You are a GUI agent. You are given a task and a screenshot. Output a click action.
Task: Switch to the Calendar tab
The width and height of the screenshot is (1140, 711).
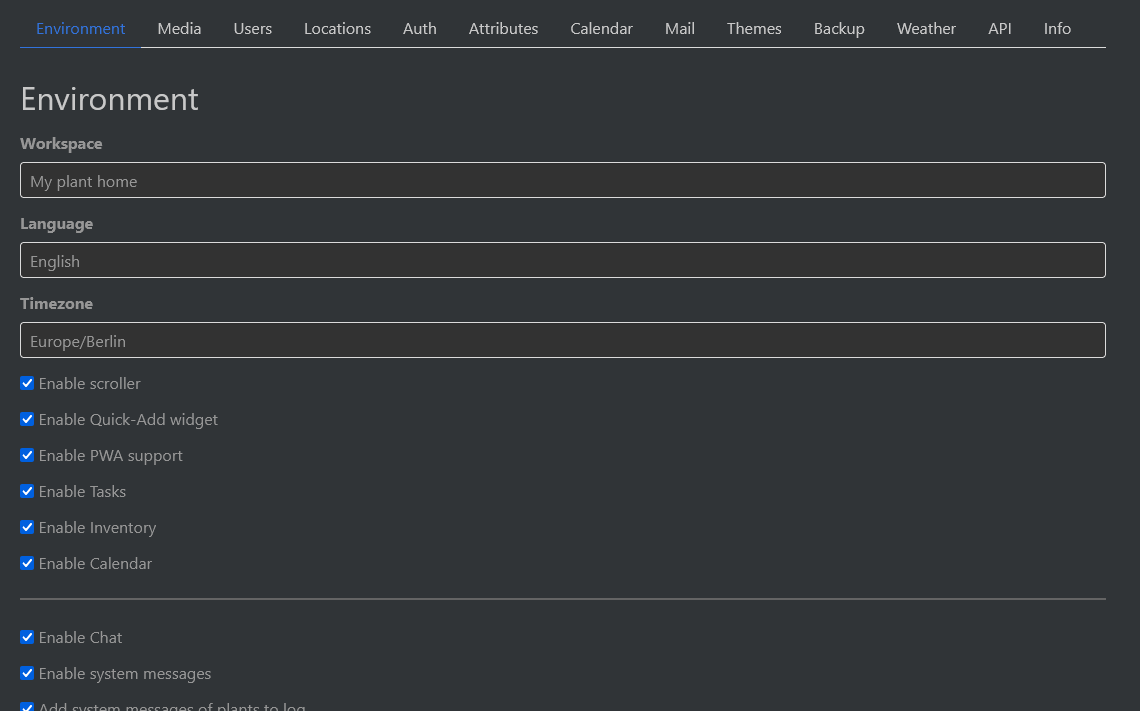pos(601,28)
